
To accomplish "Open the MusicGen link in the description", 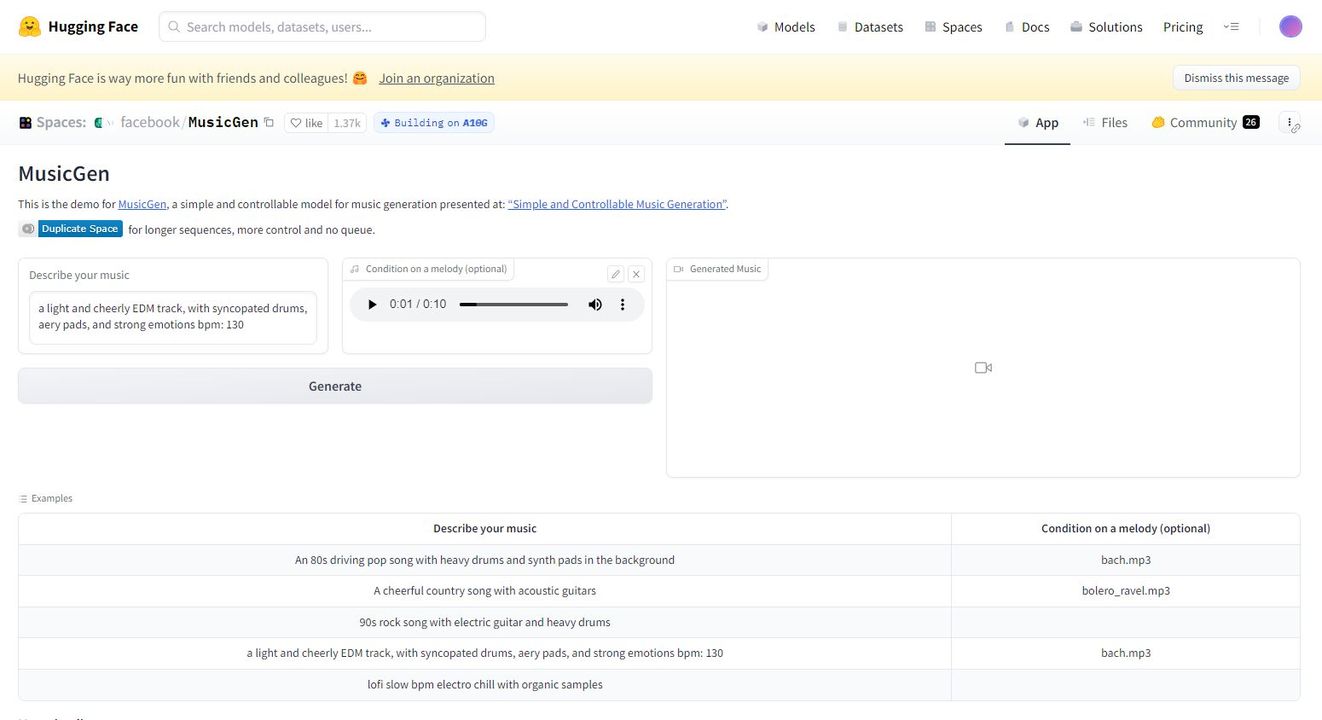I will tap(142, 204).
